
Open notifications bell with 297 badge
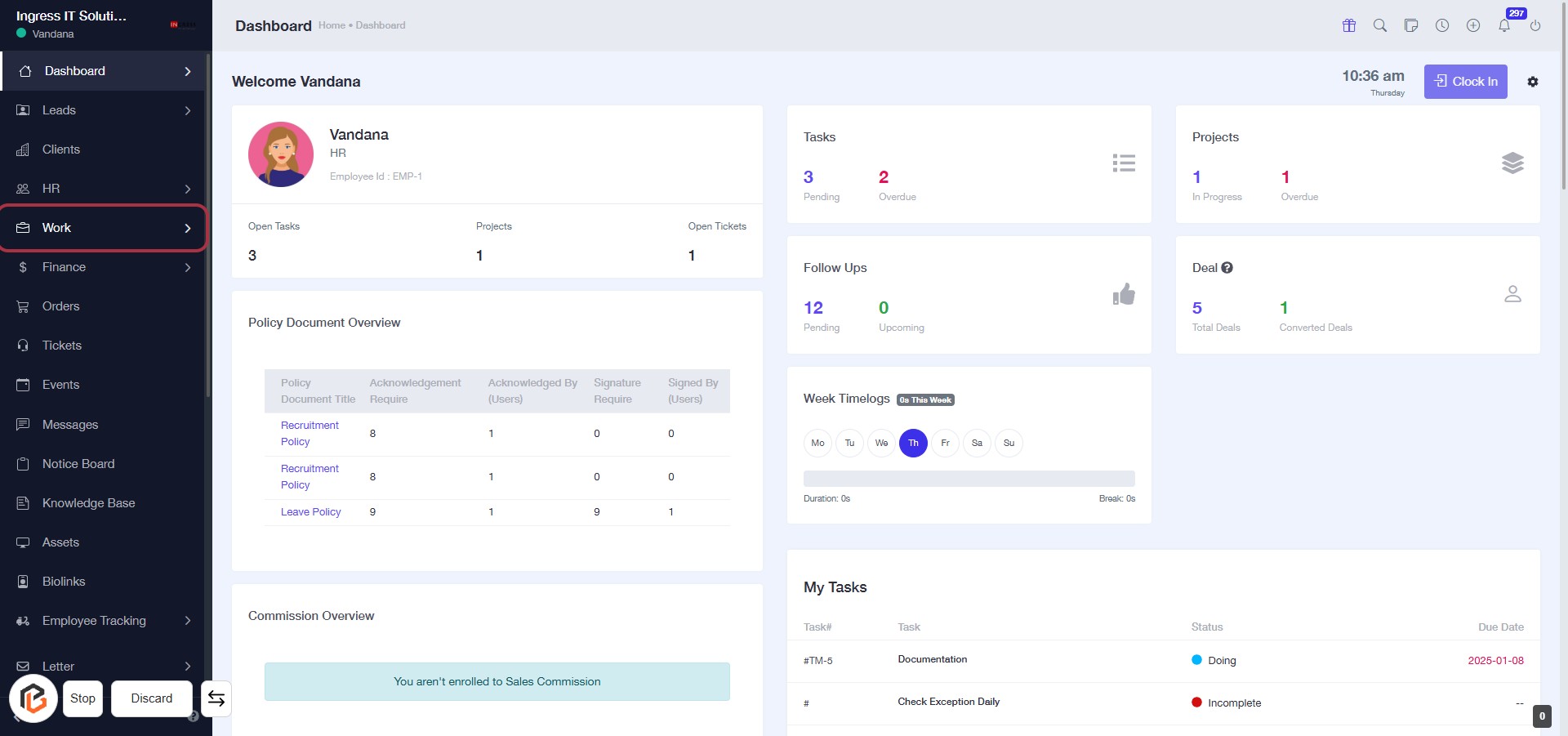[x=1504, y=25]
